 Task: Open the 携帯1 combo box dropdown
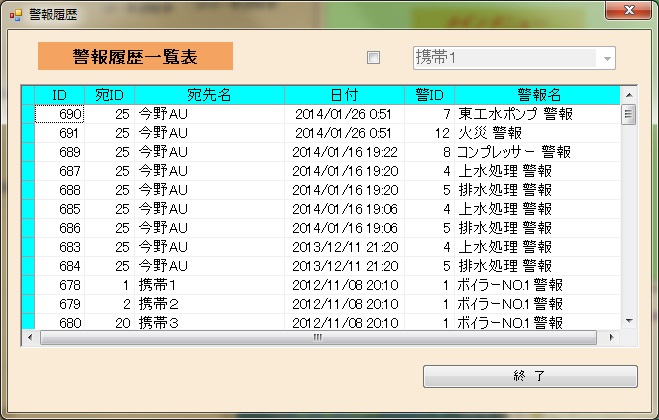pyautogui.click(x=606, y=58)
